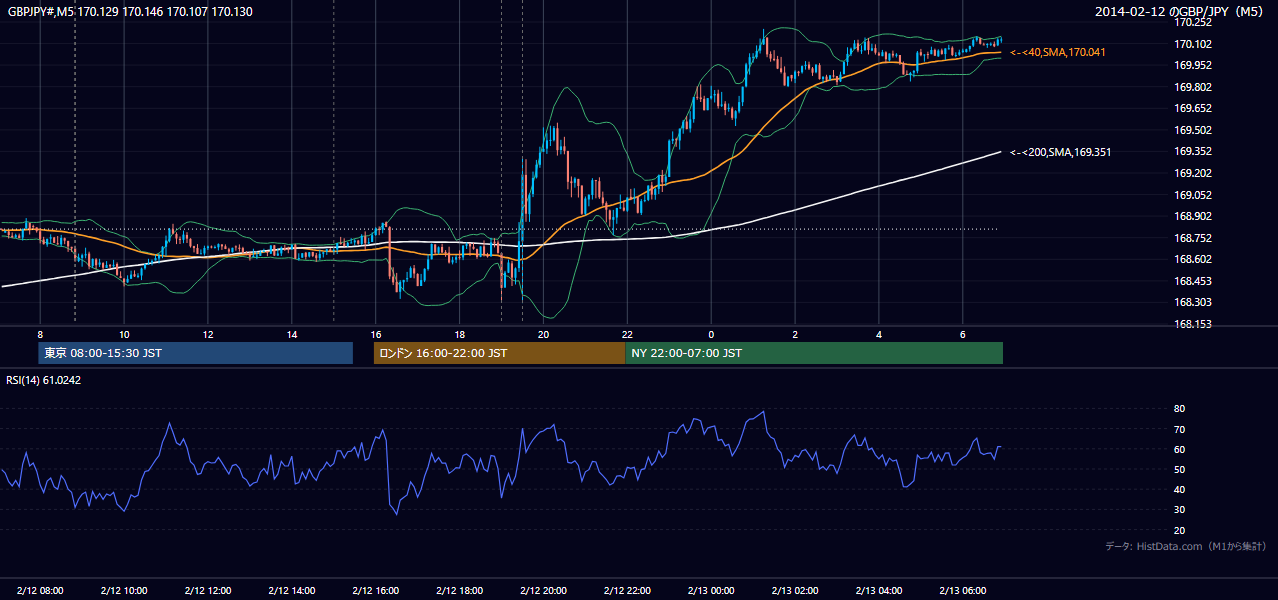Click the 169.352 price axis label

(x=1194, y=152)
